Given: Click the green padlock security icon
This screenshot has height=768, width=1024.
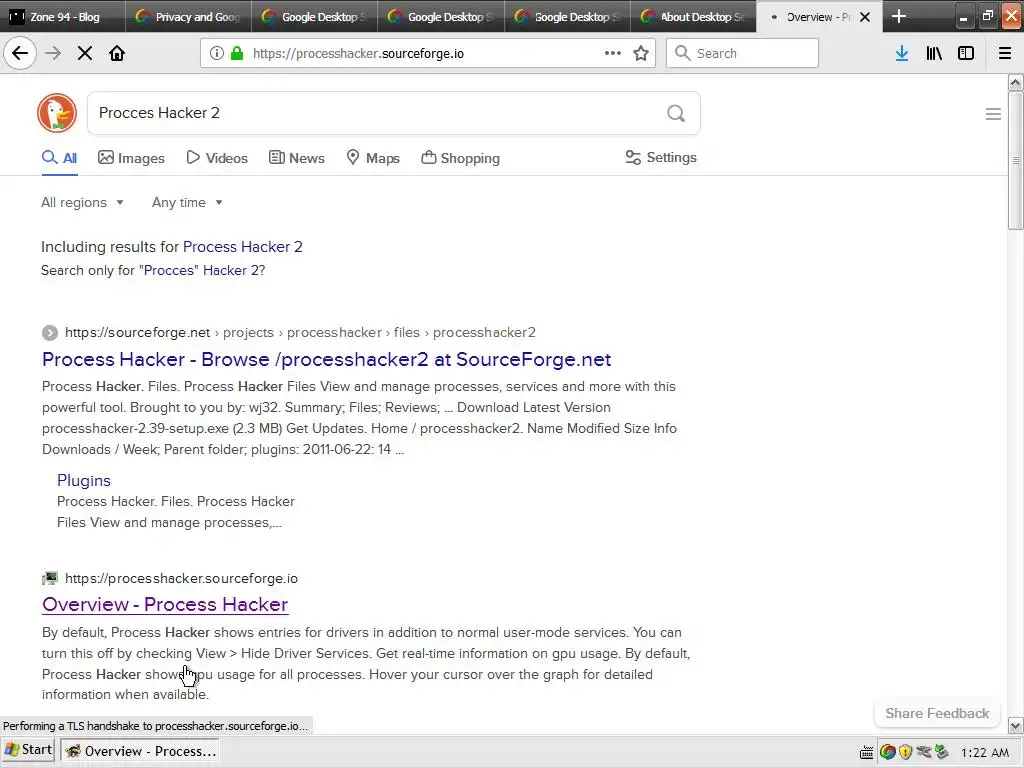Looking at the screenshot, I should tap(237, 53).
